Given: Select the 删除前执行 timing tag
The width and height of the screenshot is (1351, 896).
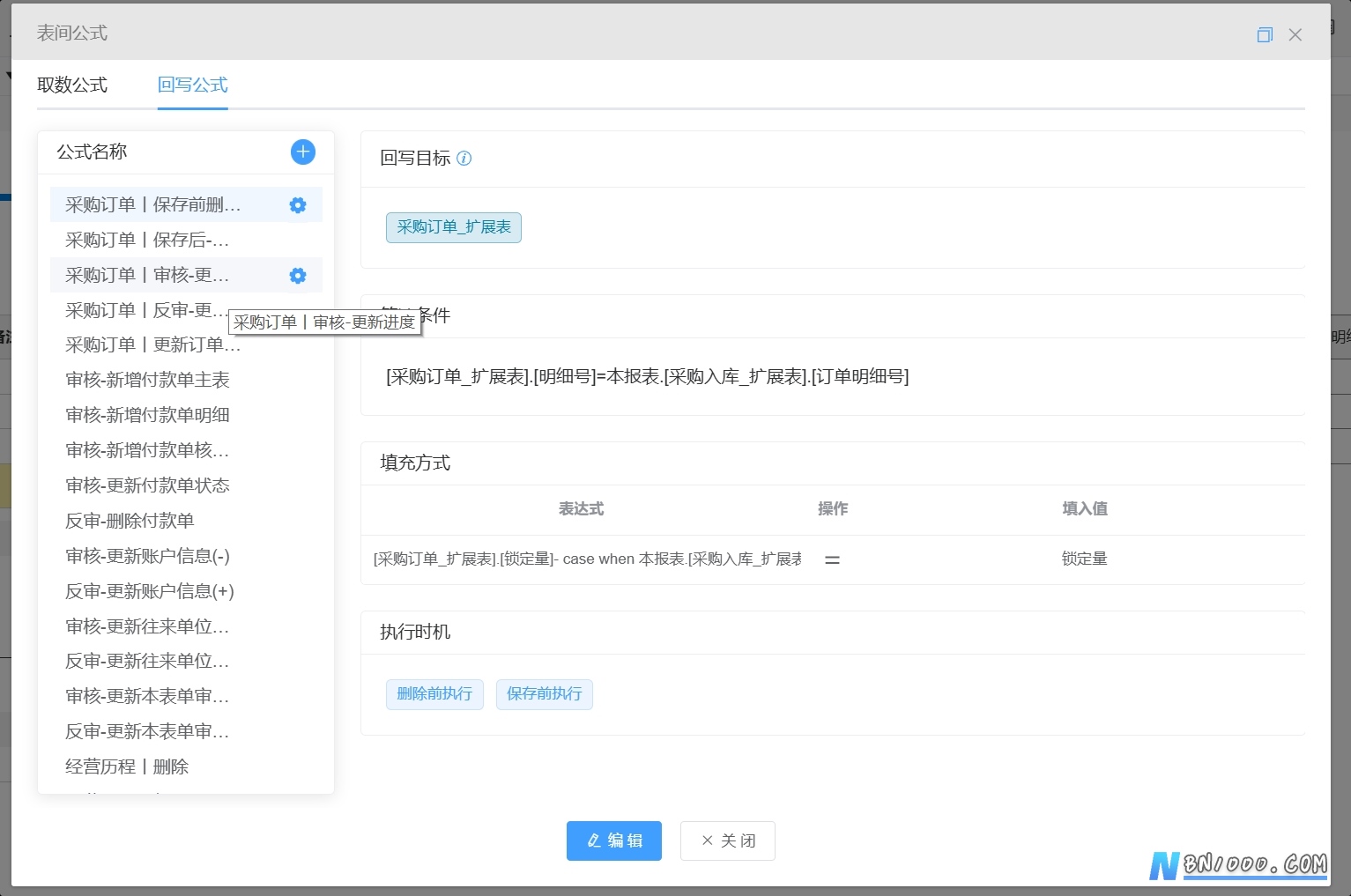Looking at the screenshot, I should pos(434,694).
